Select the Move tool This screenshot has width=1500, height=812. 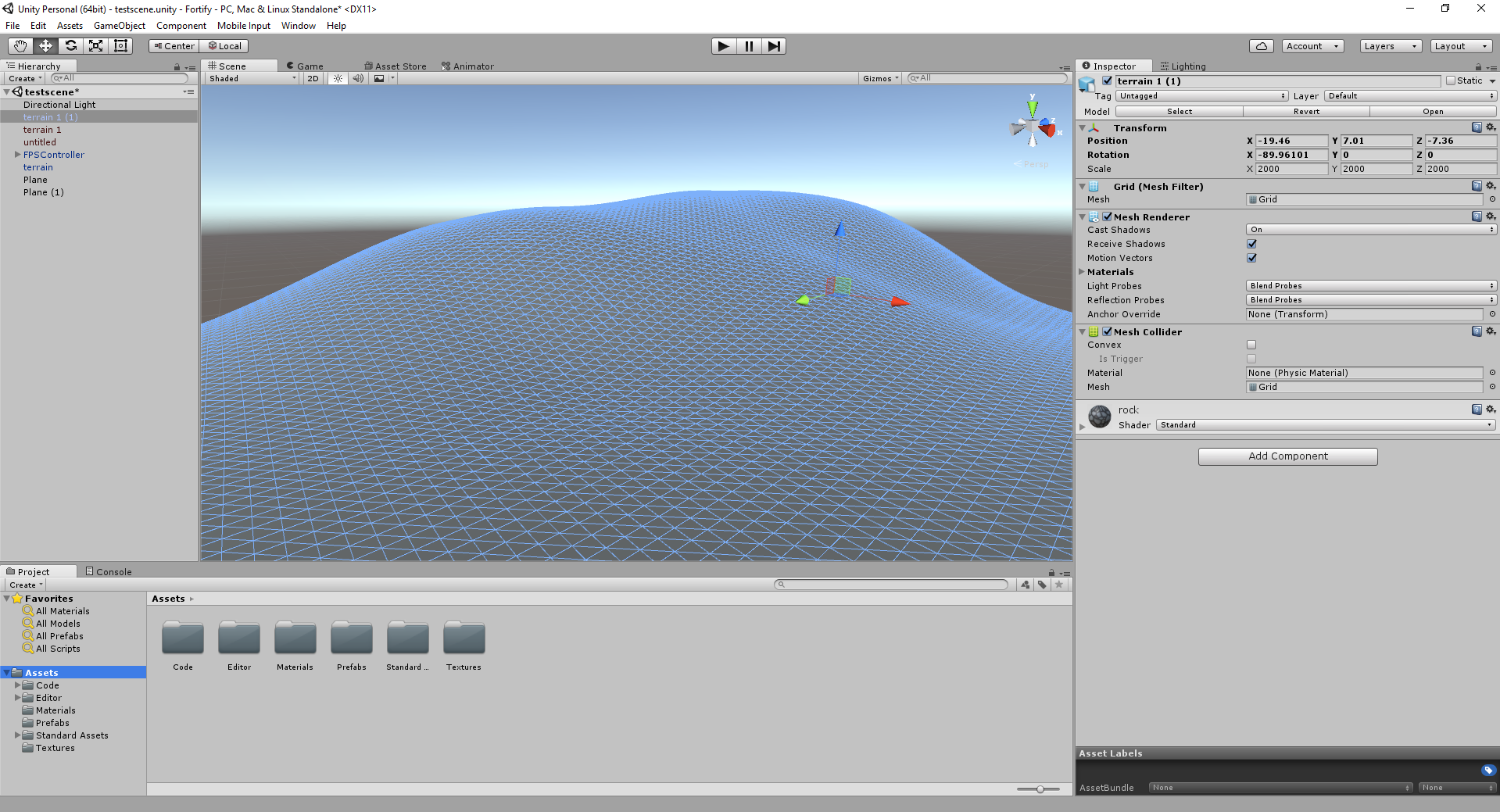pos(45,46)
